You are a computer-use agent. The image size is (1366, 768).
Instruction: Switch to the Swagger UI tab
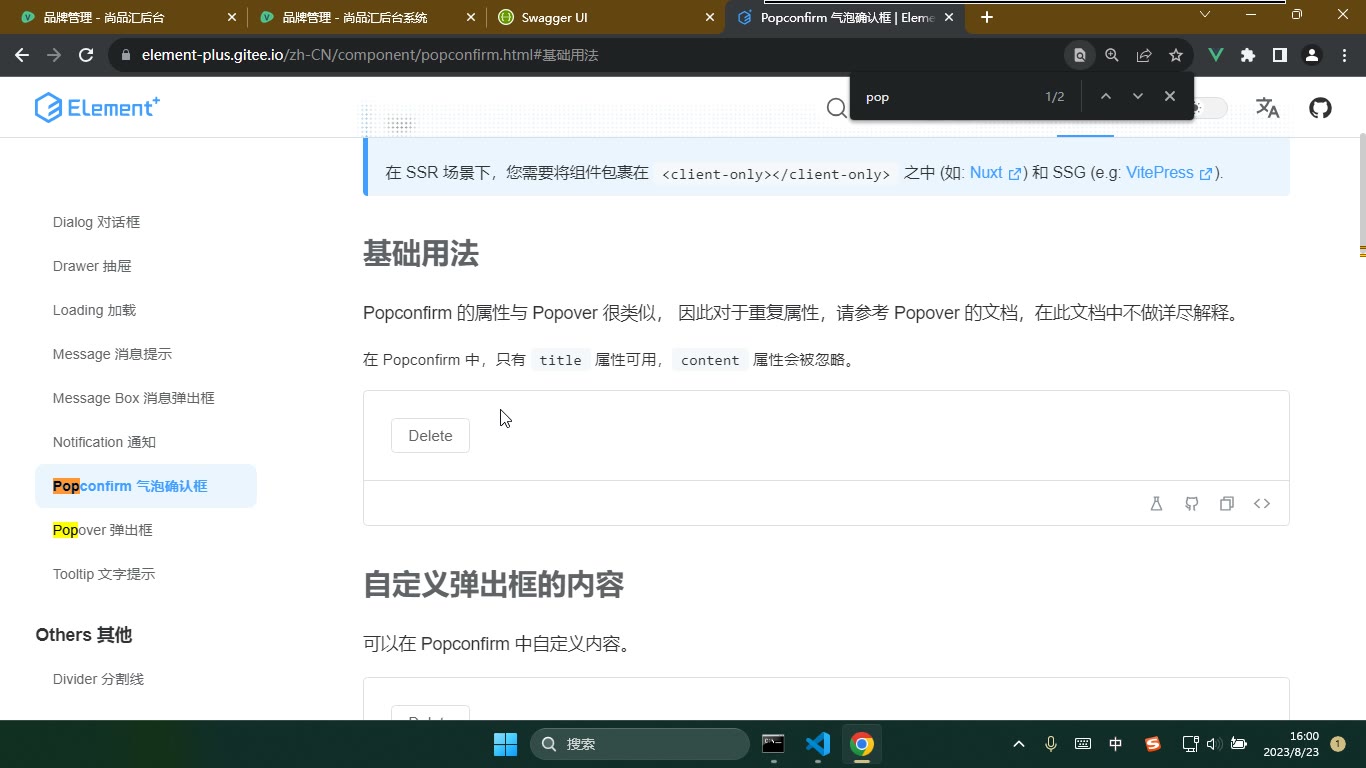click(605, 17)
